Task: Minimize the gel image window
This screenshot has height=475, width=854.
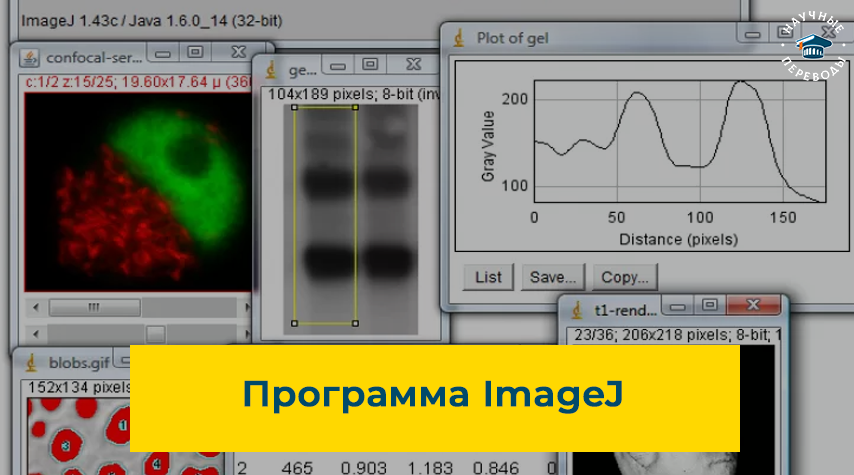Action: tap(338, 66)
